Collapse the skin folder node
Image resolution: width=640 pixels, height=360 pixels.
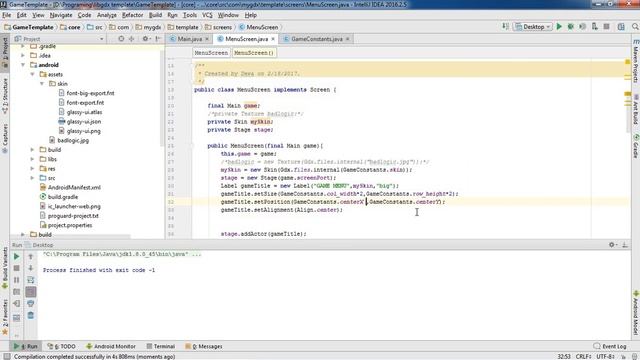[42, 84]
